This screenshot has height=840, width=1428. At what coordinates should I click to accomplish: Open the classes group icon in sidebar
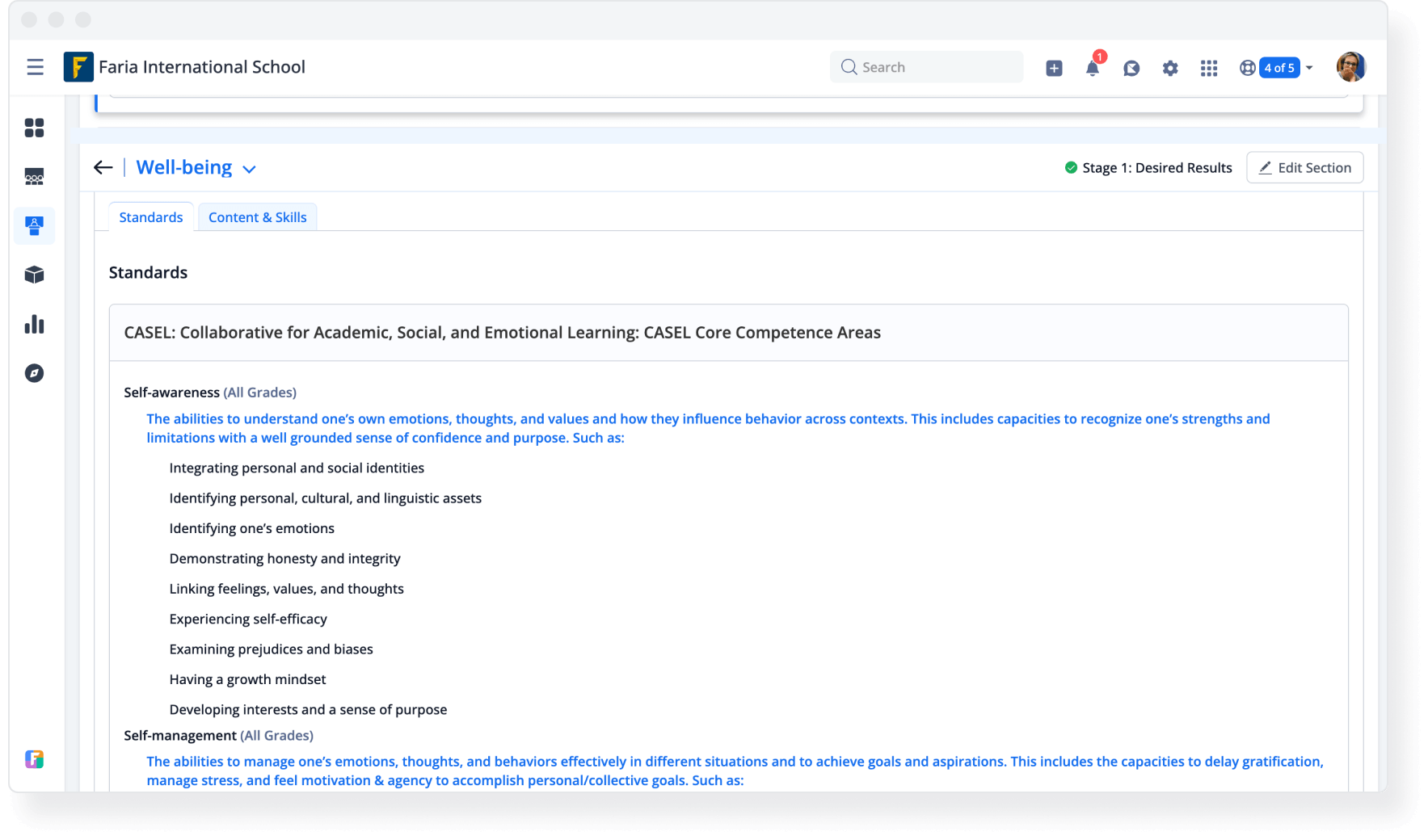[x=34, y=177]
